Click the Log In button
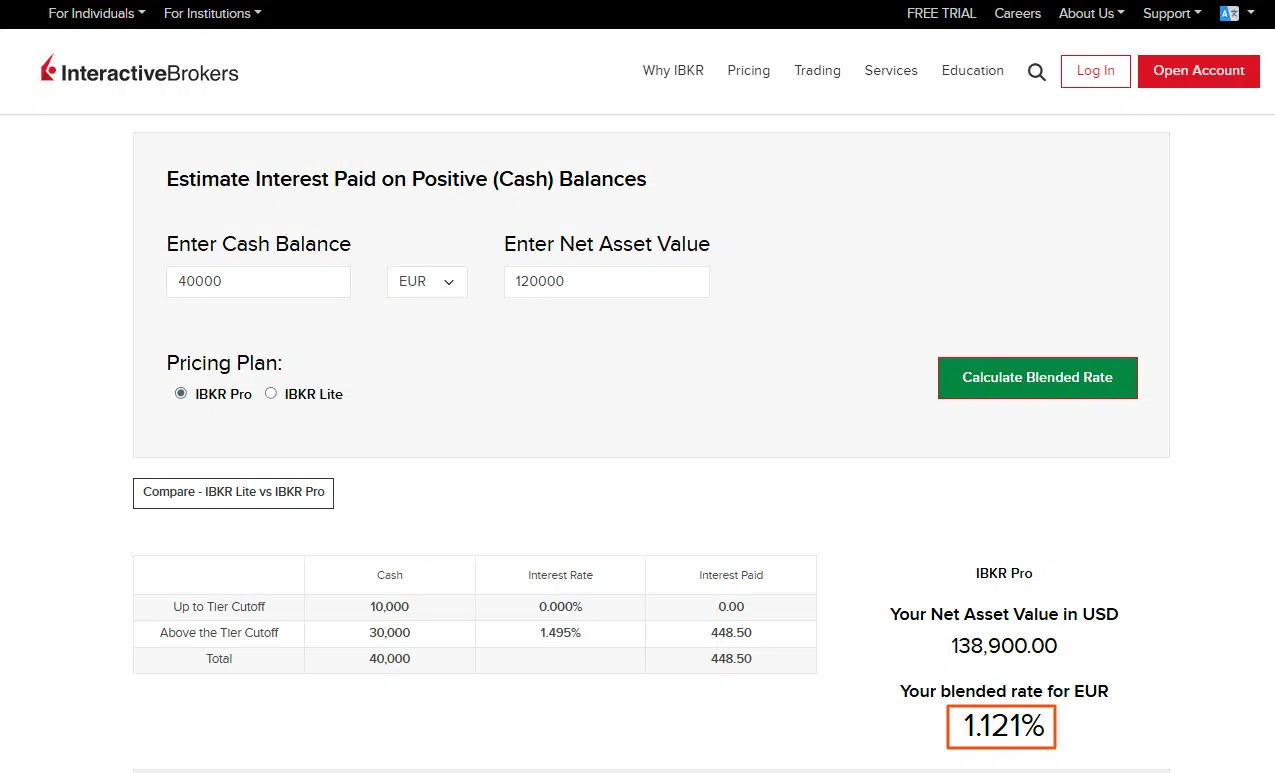The width and height of the screenshot is (1275, 773). [x=1096, y=71]
